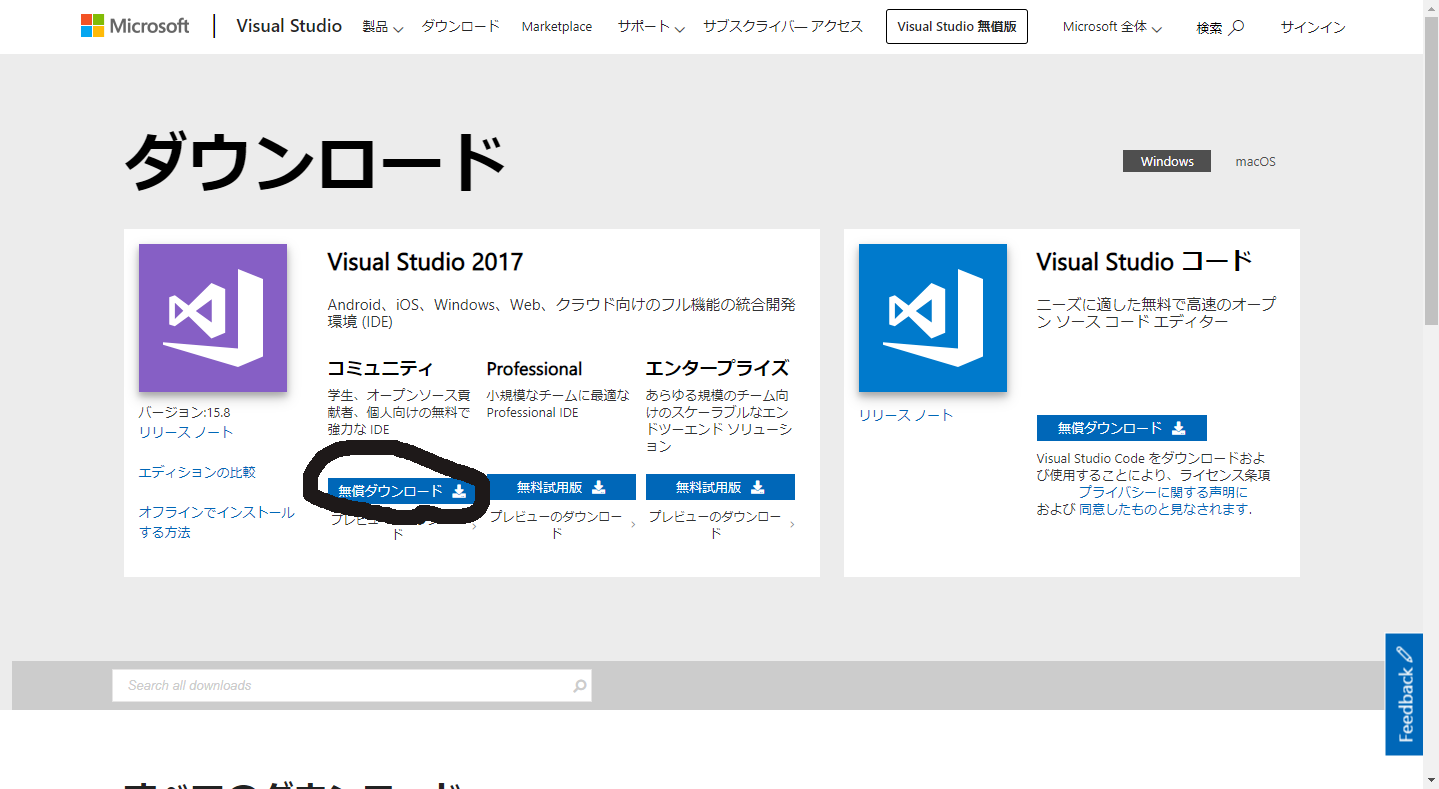Open the ダウンロード nav item
The width and height of the screenshot is (1439, 789).
coord(460,26)
